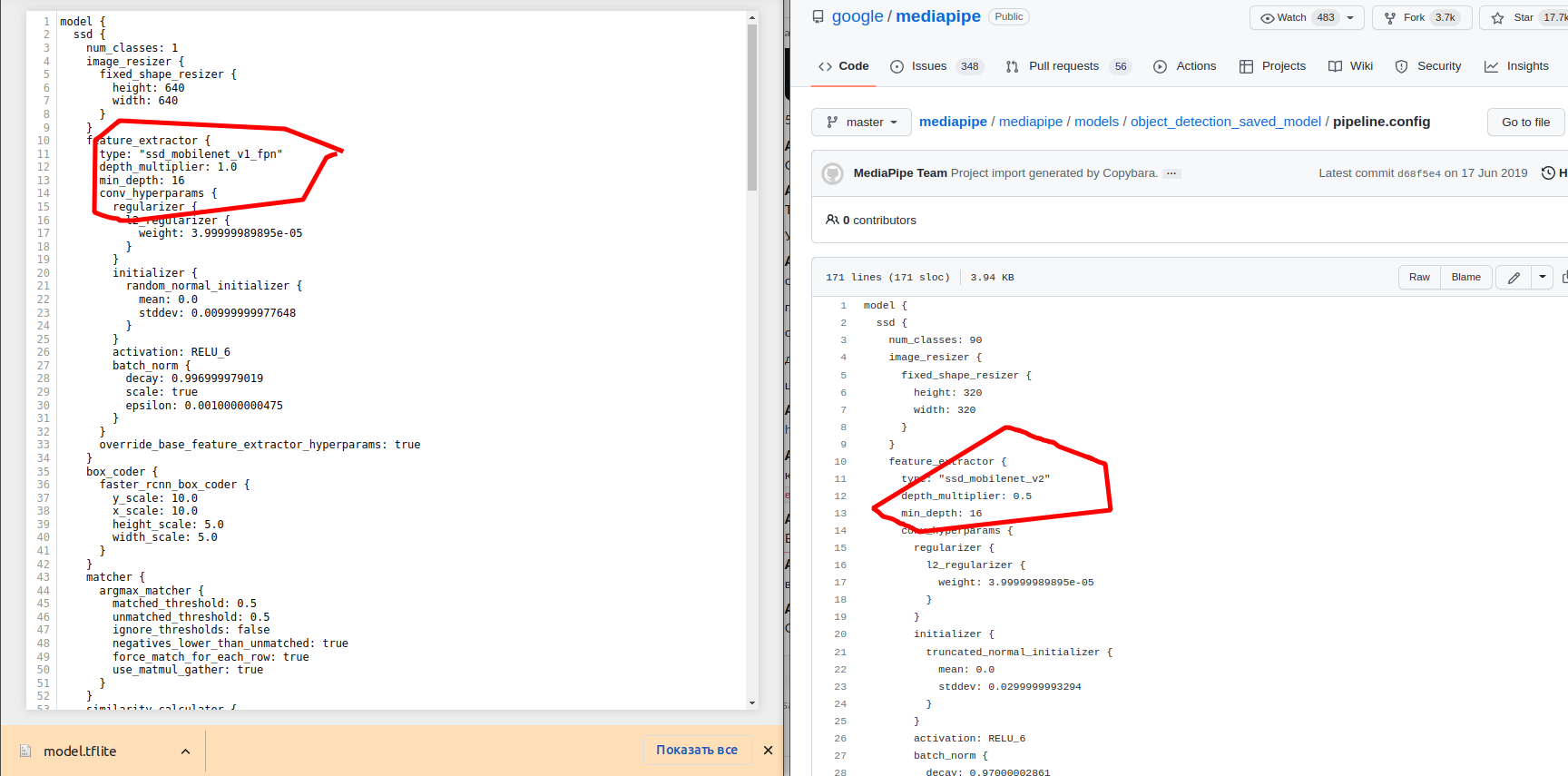Click the mediapipe root breadcrumb link
The width and height of the screenshot is (1568, 776).
coord(953,122)
